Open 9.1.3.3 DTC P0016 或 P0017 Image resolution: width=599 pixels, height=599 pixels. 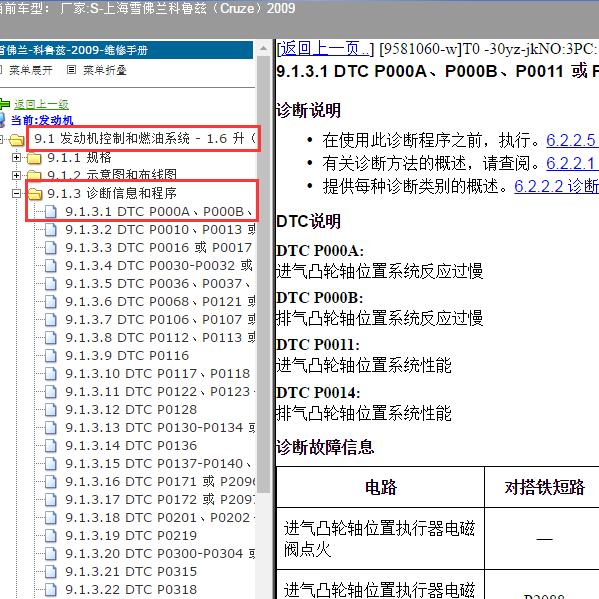click(158, 248)
